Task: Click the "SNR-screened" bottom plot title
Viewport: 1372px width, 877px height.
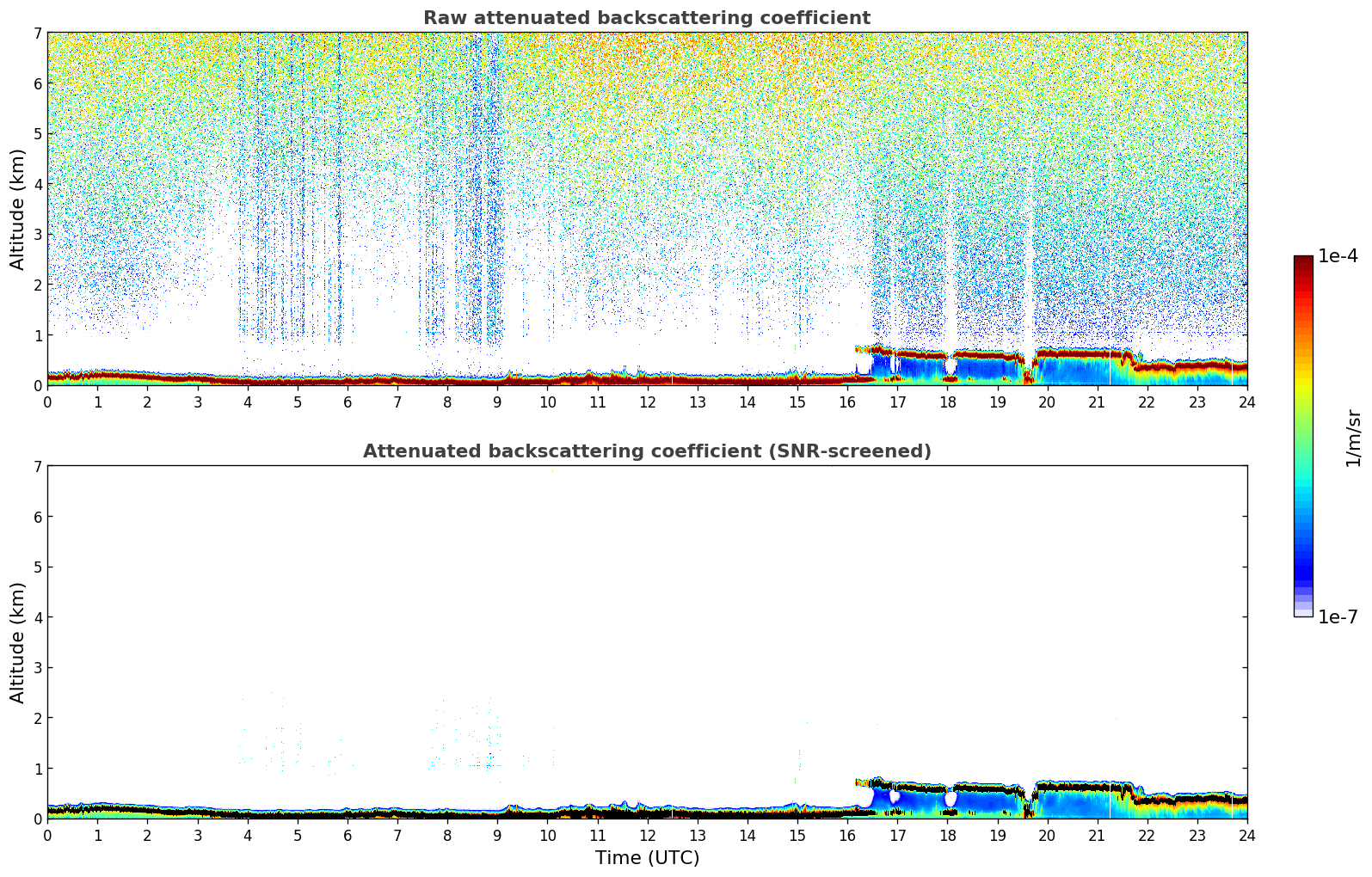Action: point(646,451)
